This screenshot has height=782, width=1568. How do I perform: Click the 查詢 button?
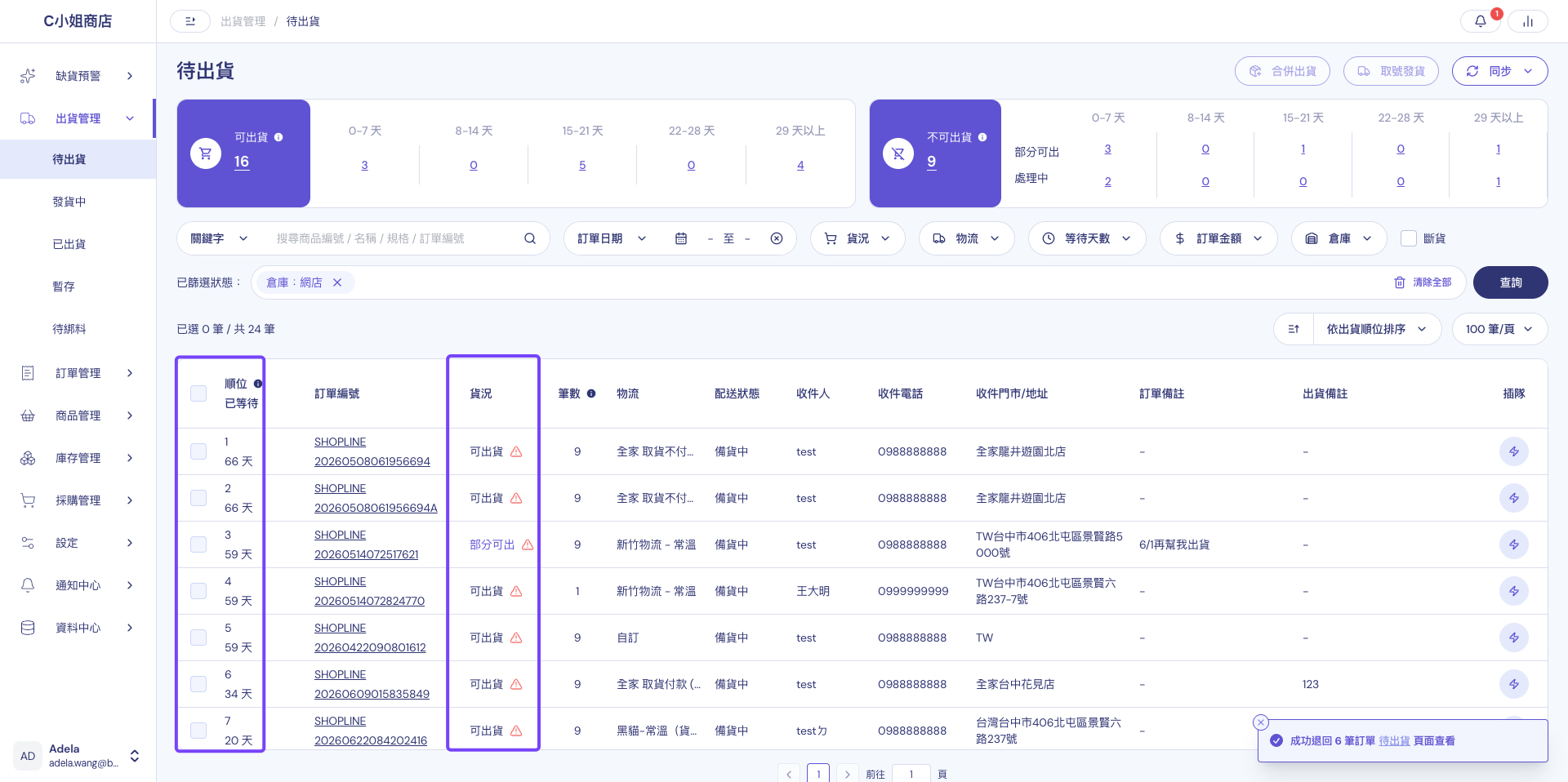tap(1510, 282)
